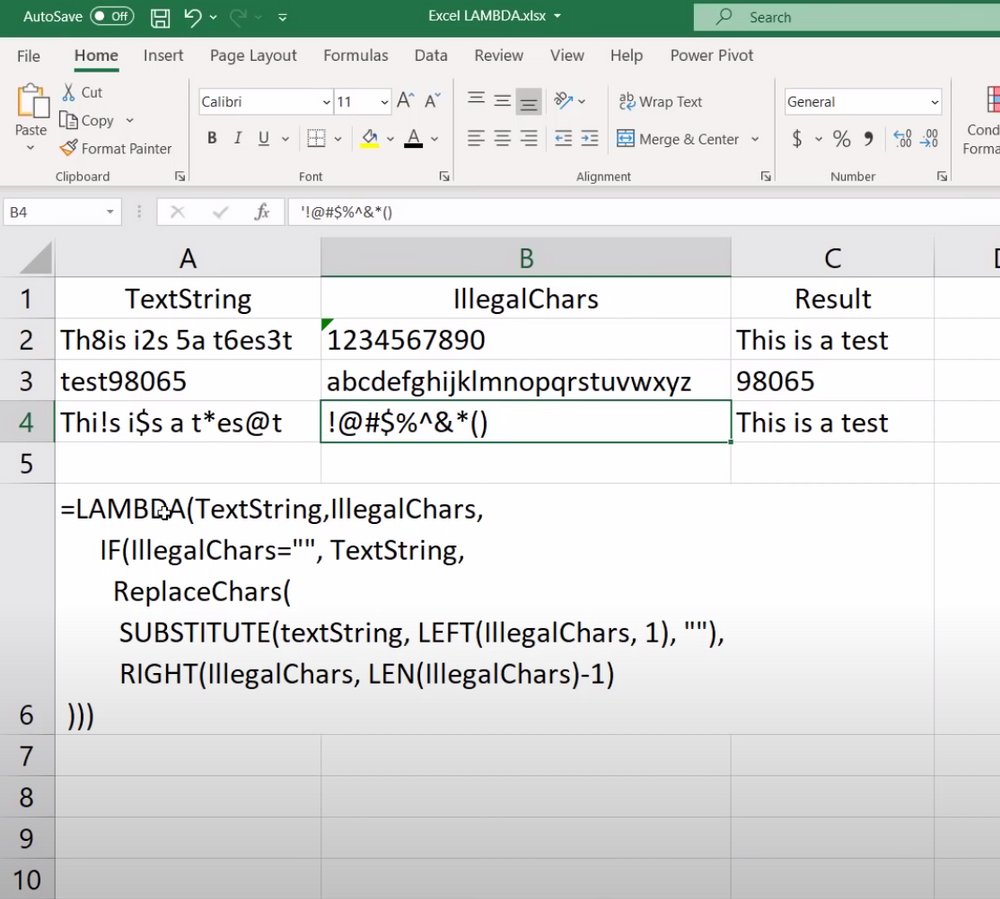Viewport: 1000px width, 899px height.
Task: Click Increase Indent icon
Action: pos(590,138)
